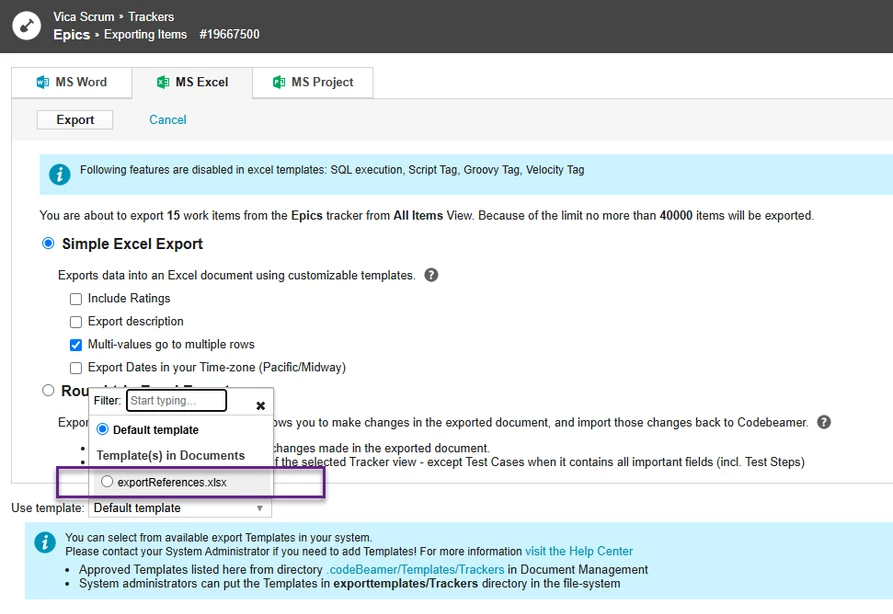
Task: Select the Round-trip Excel Export radio button
Action: [x=48, y=390]
